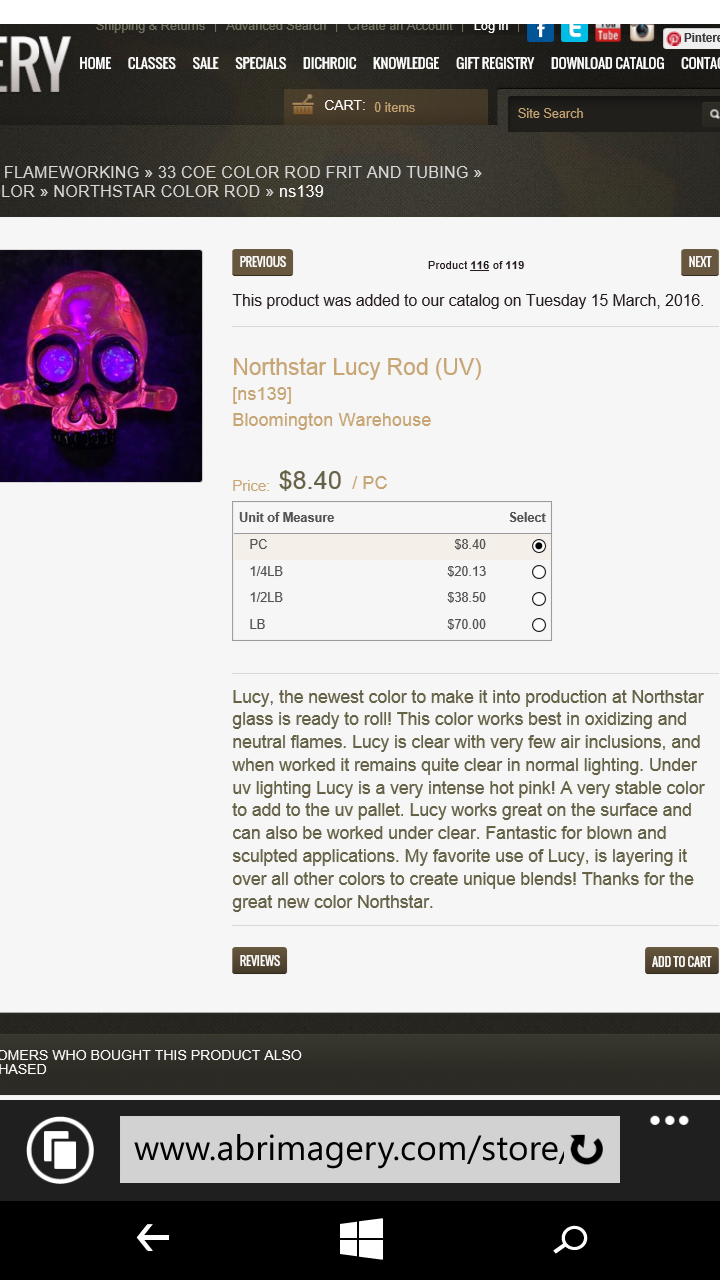Reload the page with the refresh icon

coord(587,1149)
